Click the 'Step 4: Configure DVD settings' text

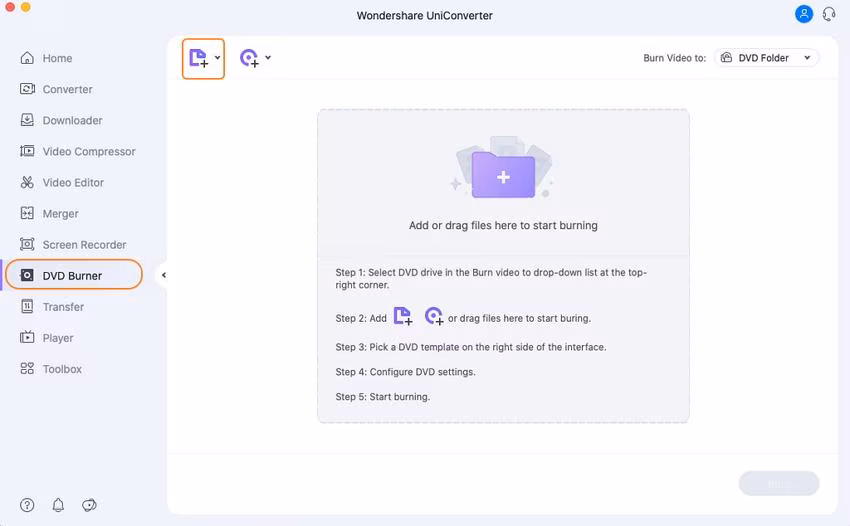click(405, 372)
